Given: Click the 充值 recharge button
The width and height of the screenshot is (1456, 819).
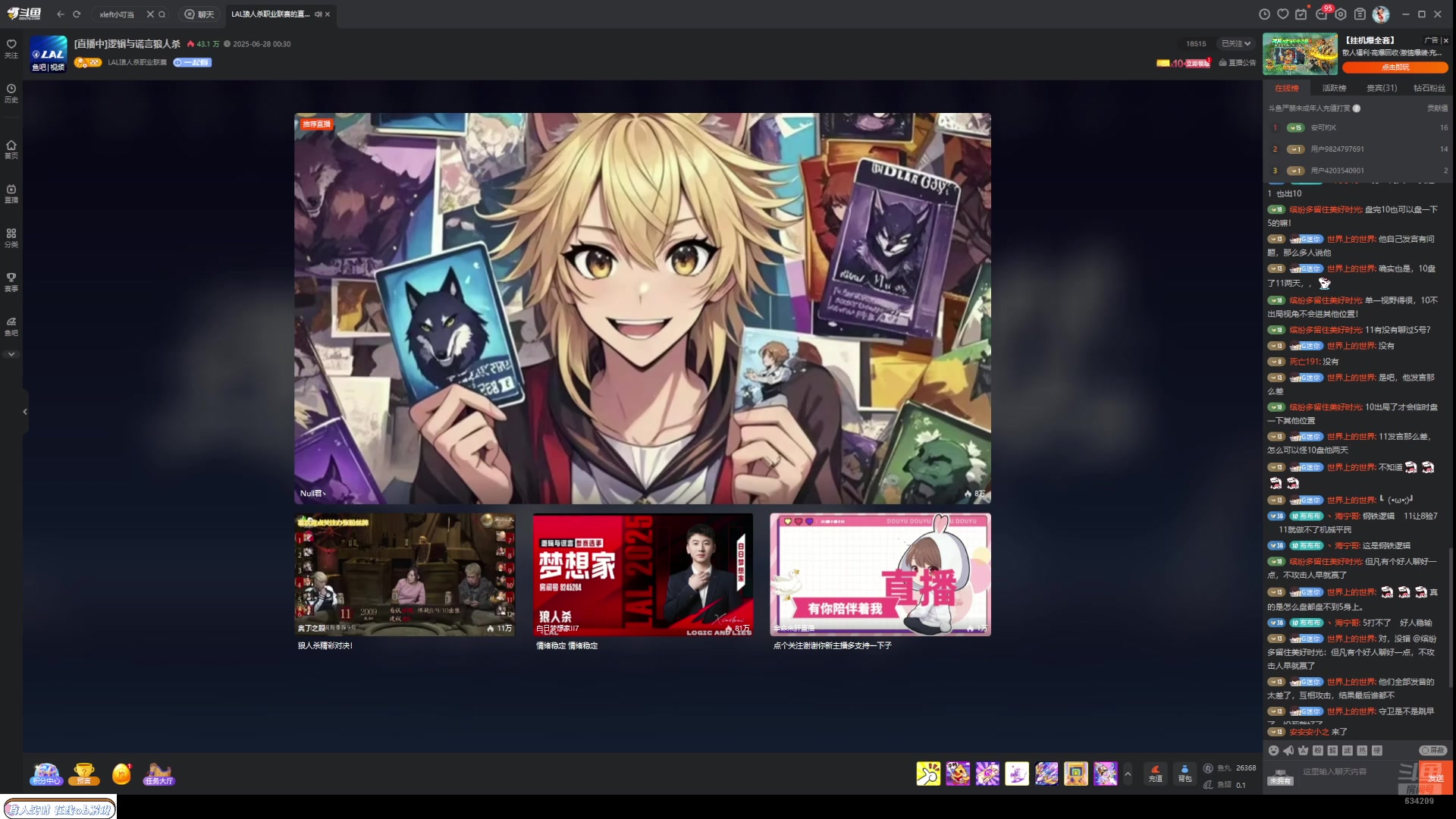Looking at the screenshot, I should click(1155, 773).
